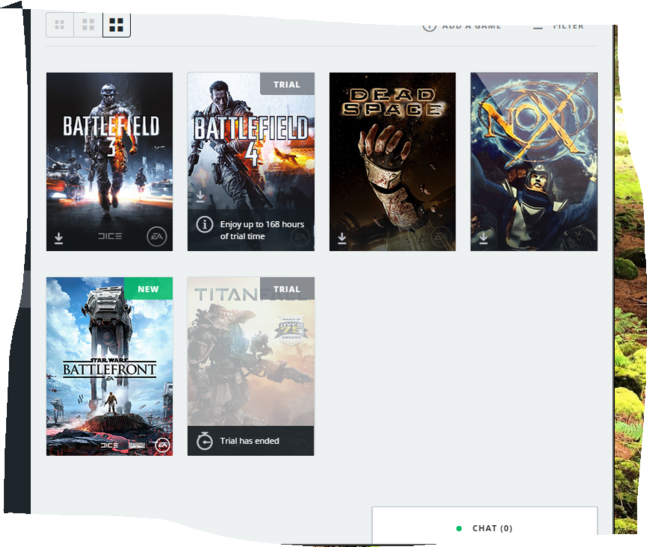Viewport: 647px width, 547px height.
Task: Click 'Trial has ended' text
Action: coord(250,441)
